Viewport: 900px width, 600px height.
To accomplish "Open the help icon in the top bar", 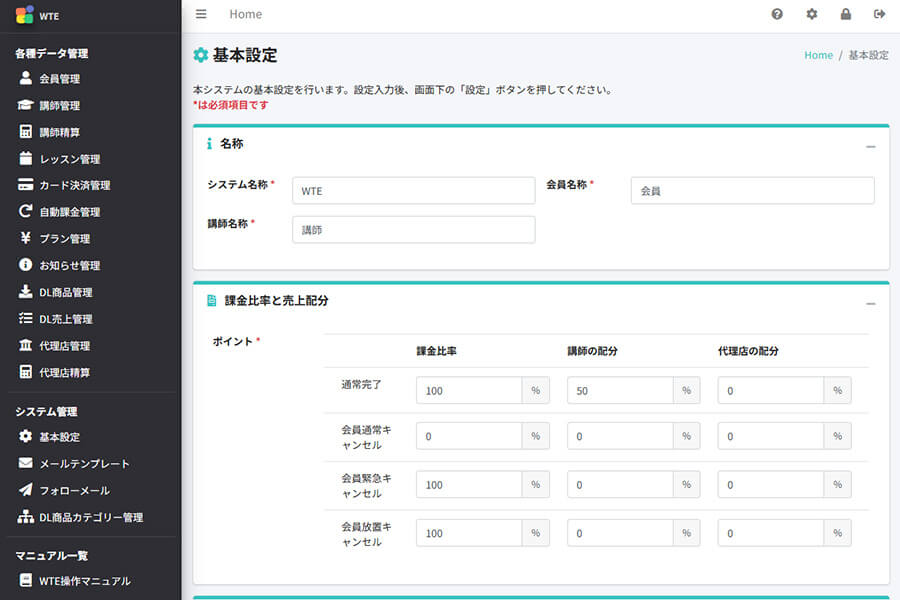I will click(776, 15).
